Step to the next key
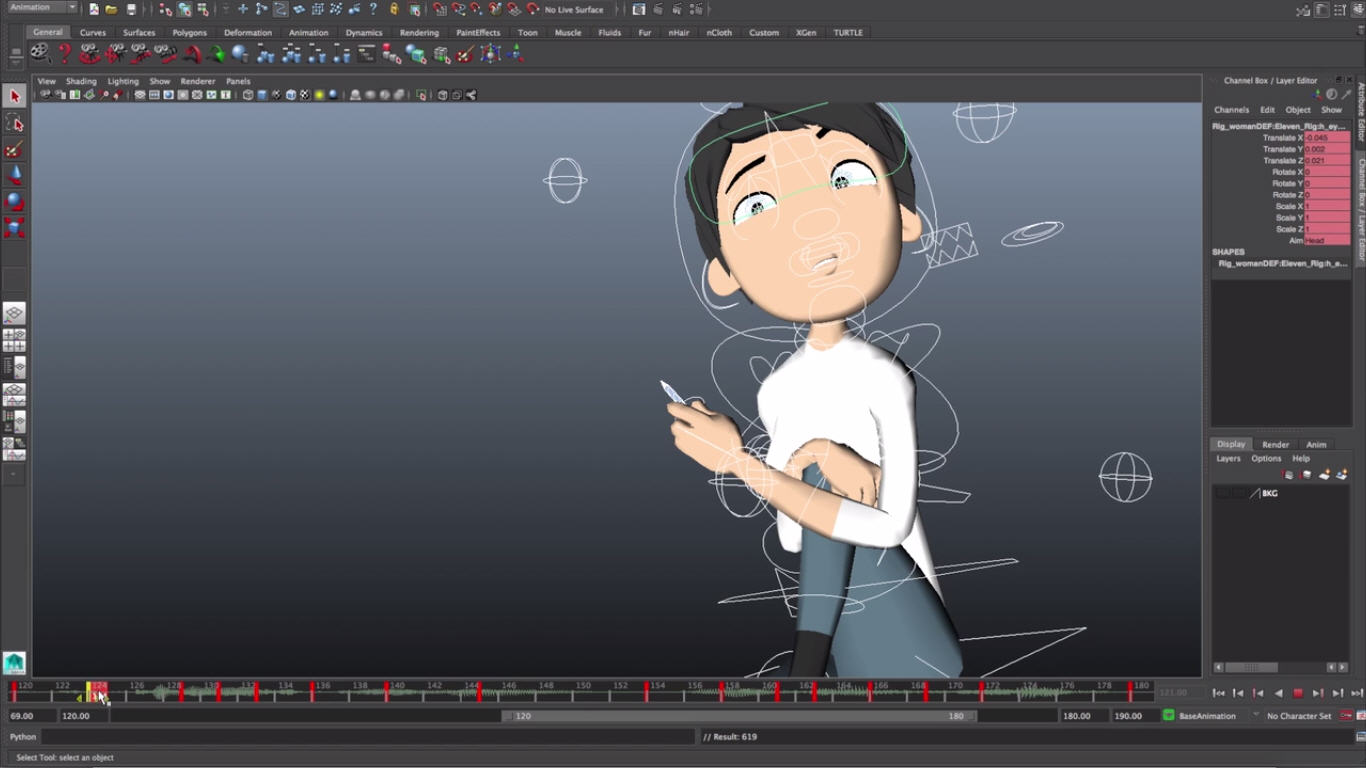Screen dimensions: 1366x768 1318,693
